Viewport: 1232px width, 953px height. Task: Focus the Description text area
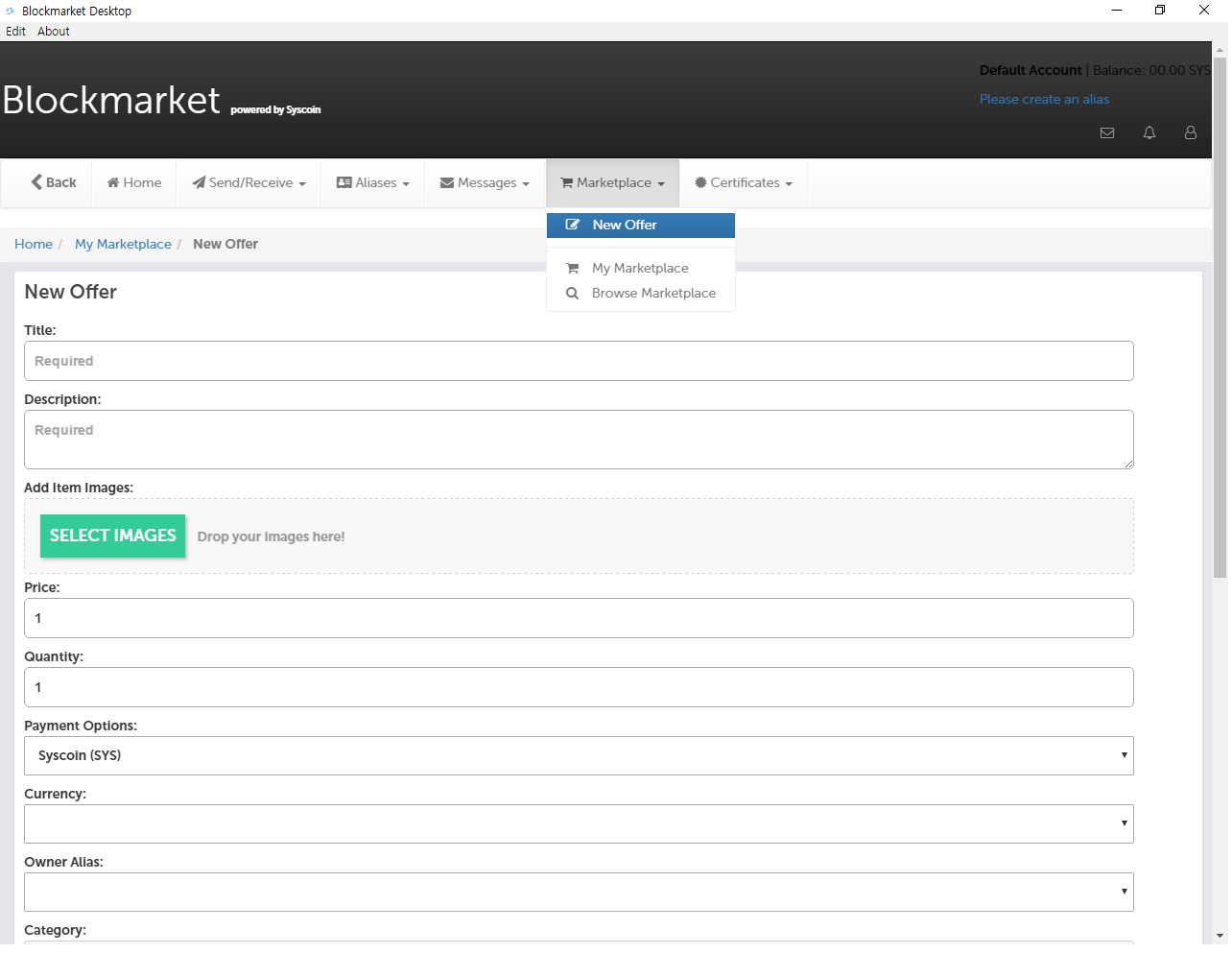pyautogui.click(x=579, y=440)
